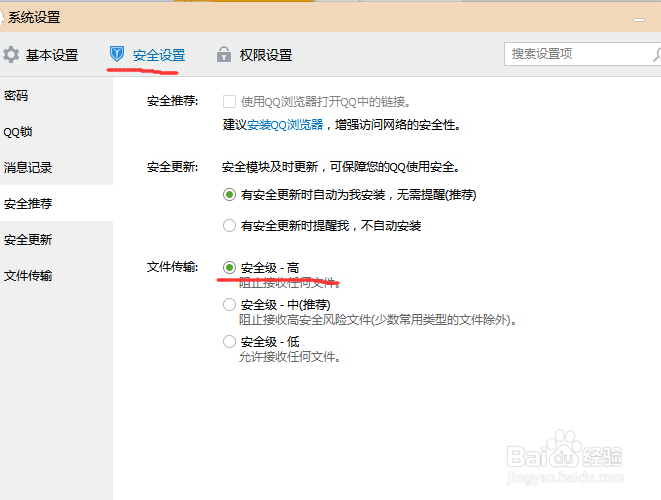Click the 文件传输: section label
The height and width of the screenshot is (500, 661).
coord(172,267)
